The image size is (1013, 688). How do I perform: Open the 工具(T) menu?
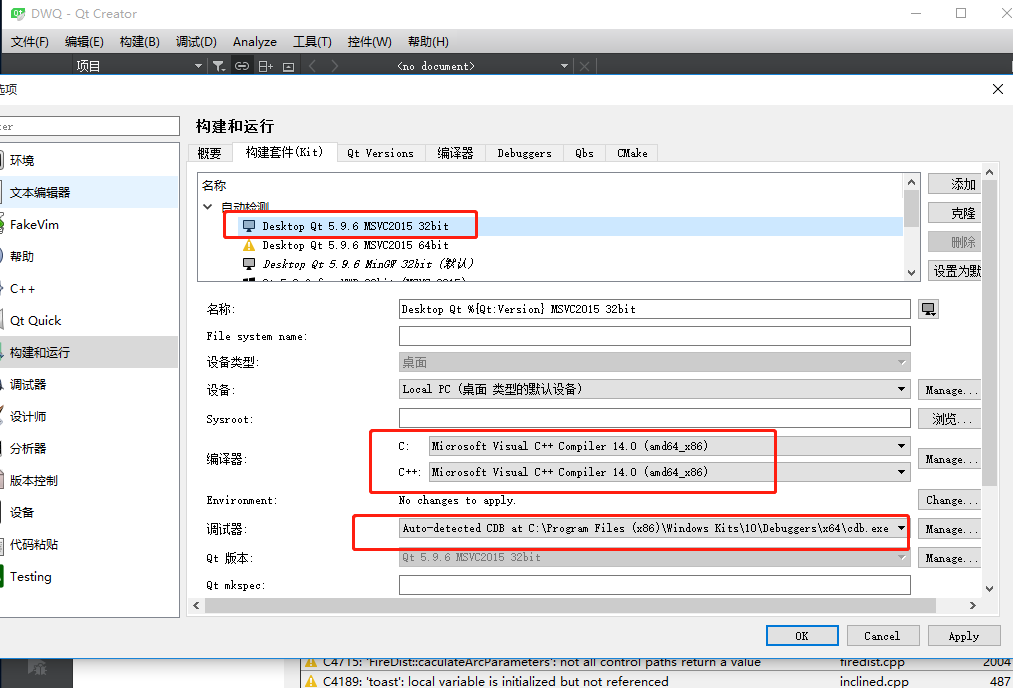click(311, 41)
